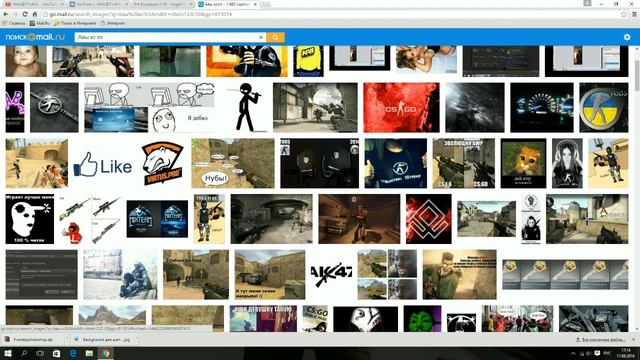Screen dimensions: 640x360
Task: Open the girl with headphones thumbnail
Action: (x=567, y=163)
